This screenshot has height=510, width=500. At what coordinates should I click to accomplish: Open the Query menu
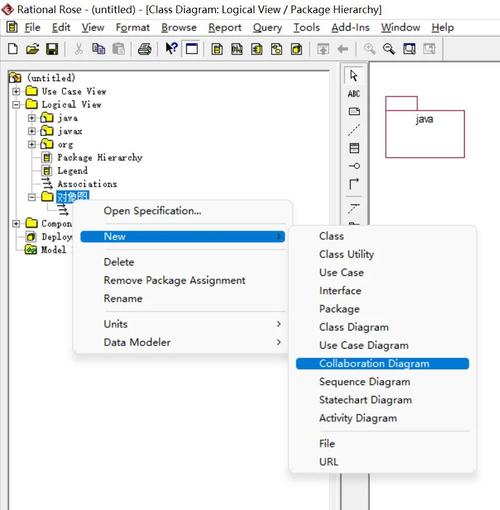267,27
